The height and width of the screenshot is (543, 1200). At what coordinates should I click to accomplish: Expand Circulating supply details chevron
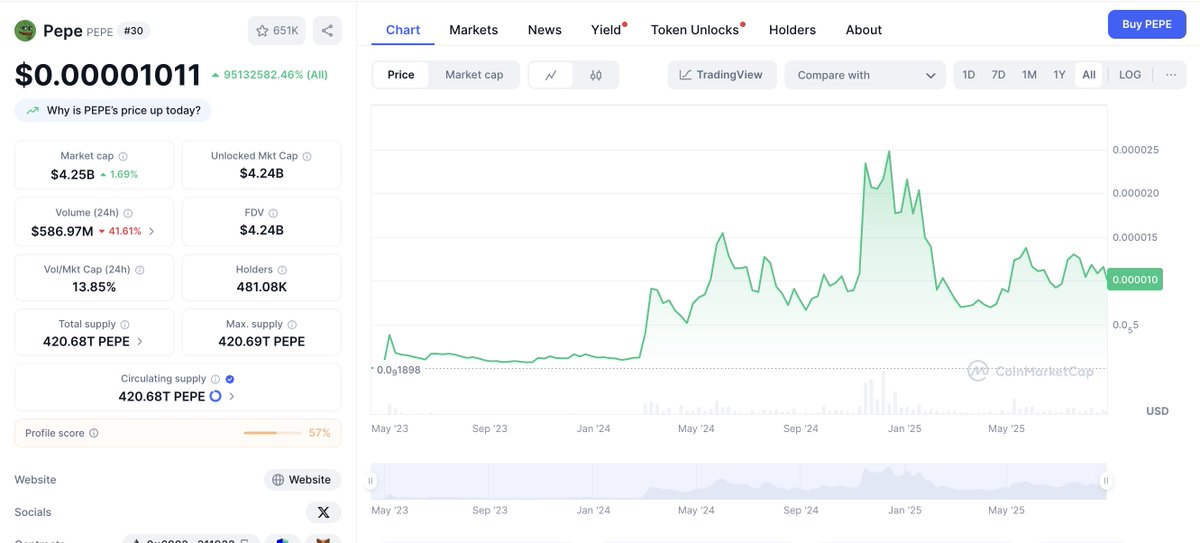232,397
